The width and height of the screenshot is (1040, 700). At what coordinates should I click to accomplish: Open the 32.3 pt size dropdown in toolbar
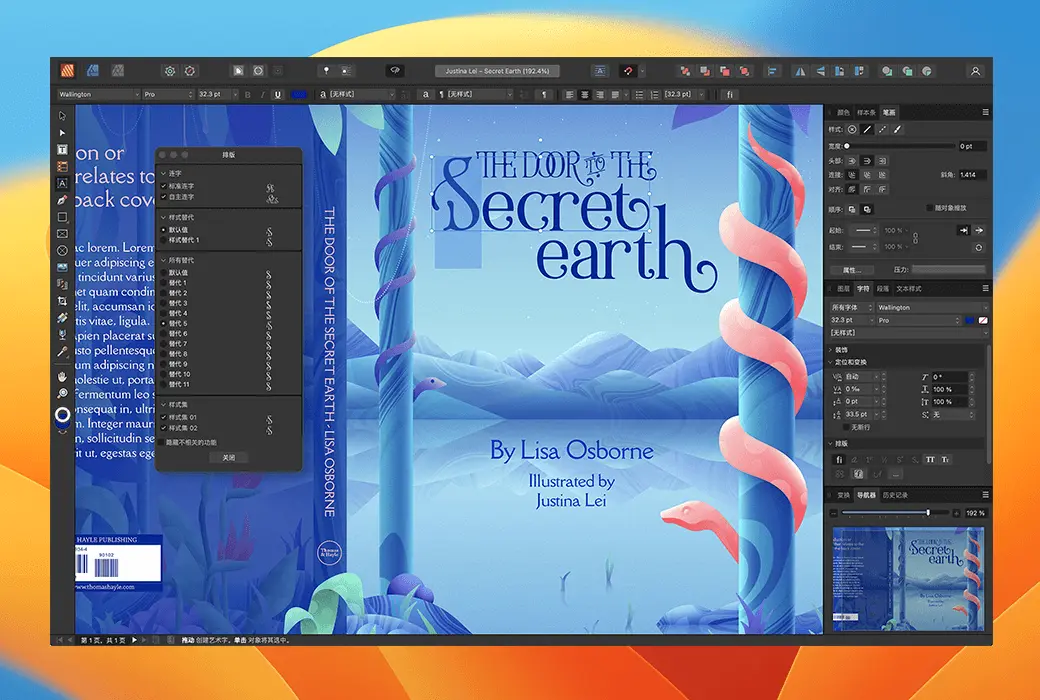coord(218,94)
